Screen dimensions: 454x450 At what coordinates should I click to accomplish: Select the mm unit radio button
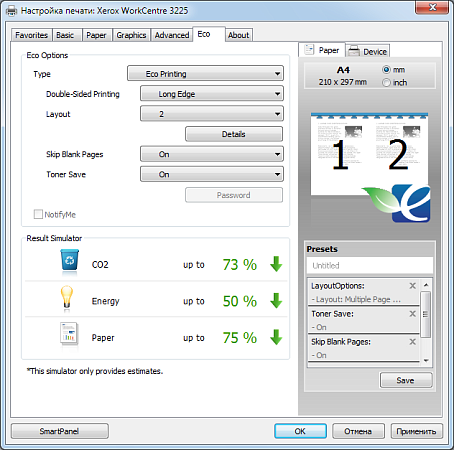coord(386,70)
